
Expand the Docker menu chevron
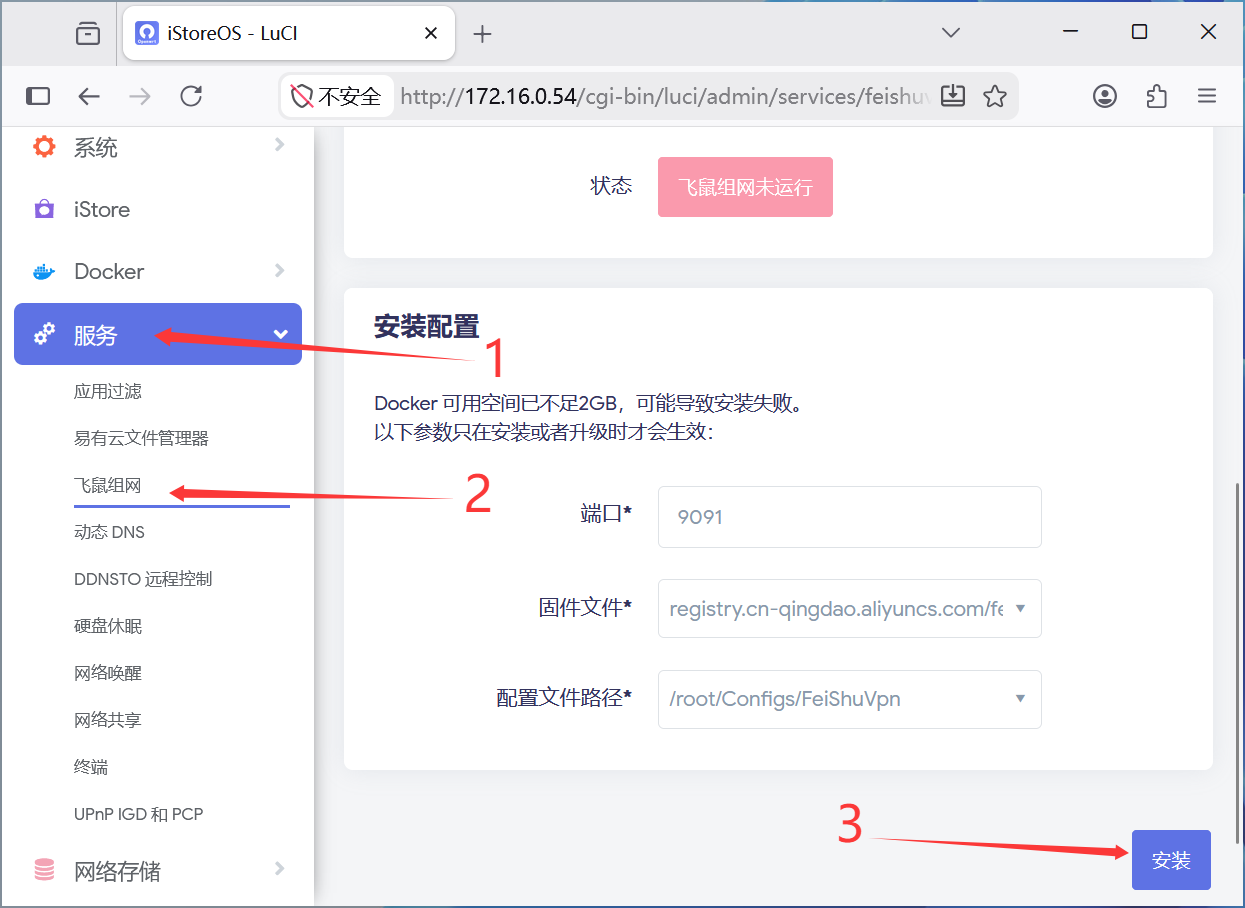[x=280, y=270]
